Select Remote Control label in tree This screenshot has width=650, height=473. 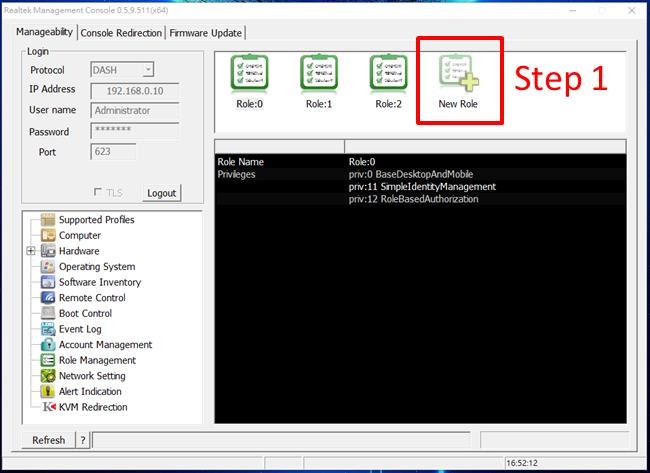(92, 298)
